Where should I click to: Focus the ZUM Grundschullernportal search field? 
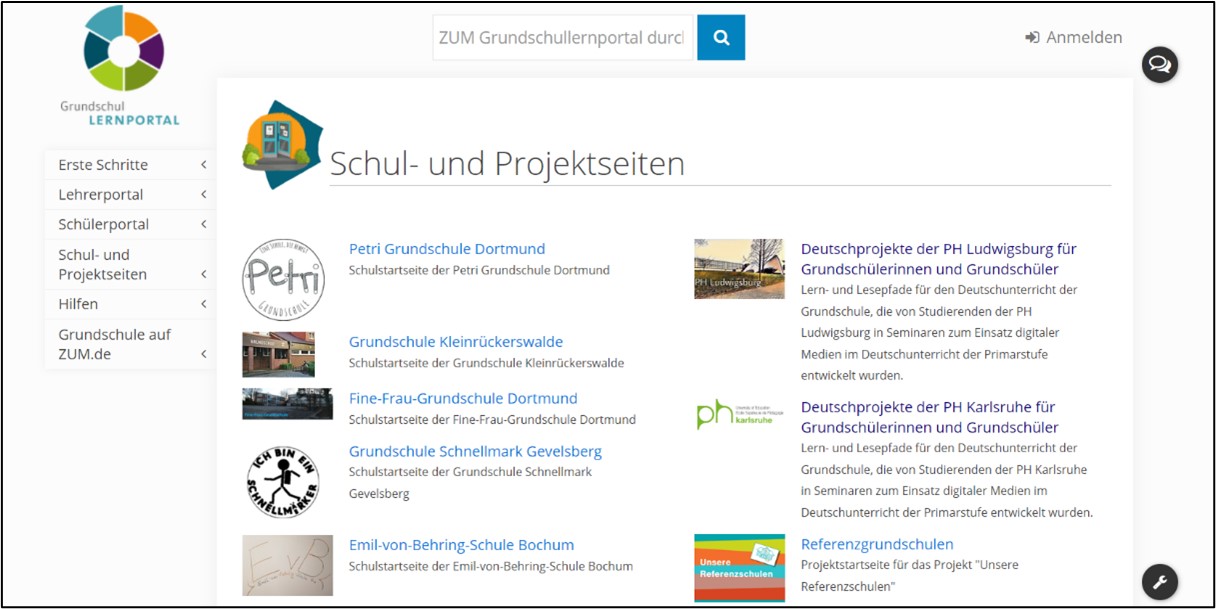pos(562,38)
